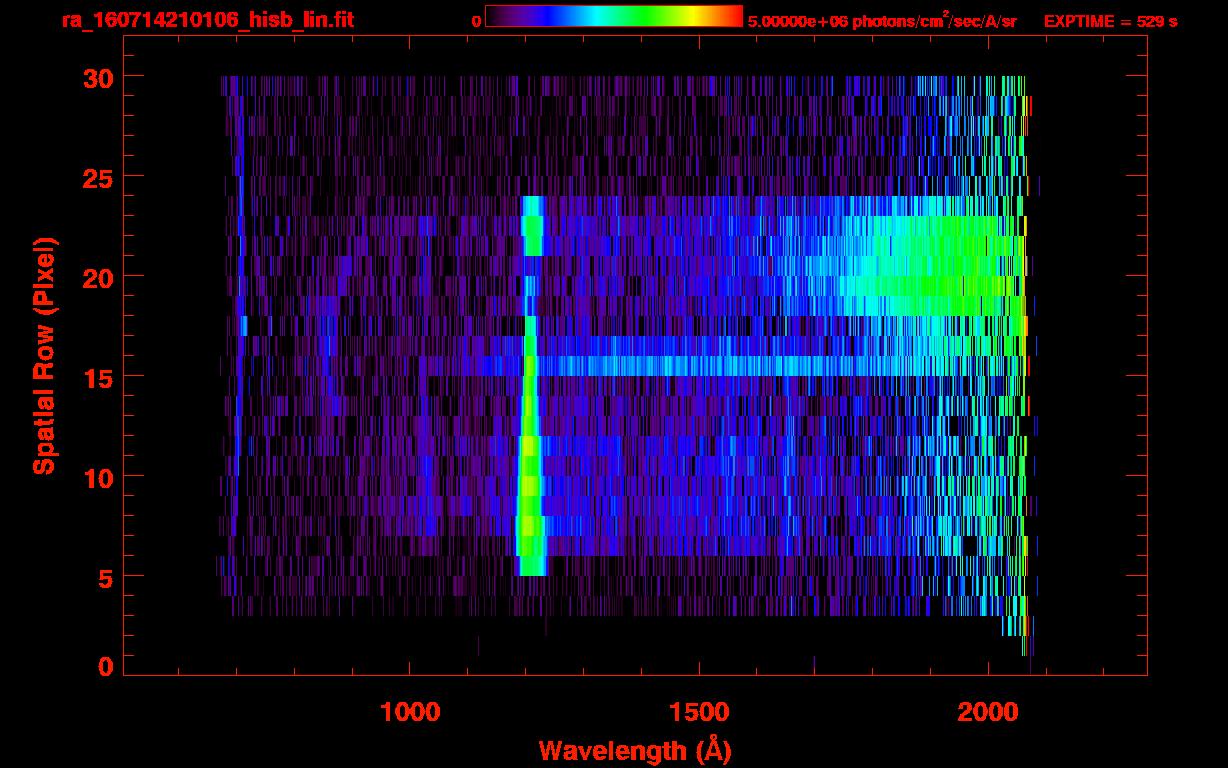This screenshot has width=1228, height=768.
Task: Click the 1500 wavelength axis tick label
Action: pos(699,712)
